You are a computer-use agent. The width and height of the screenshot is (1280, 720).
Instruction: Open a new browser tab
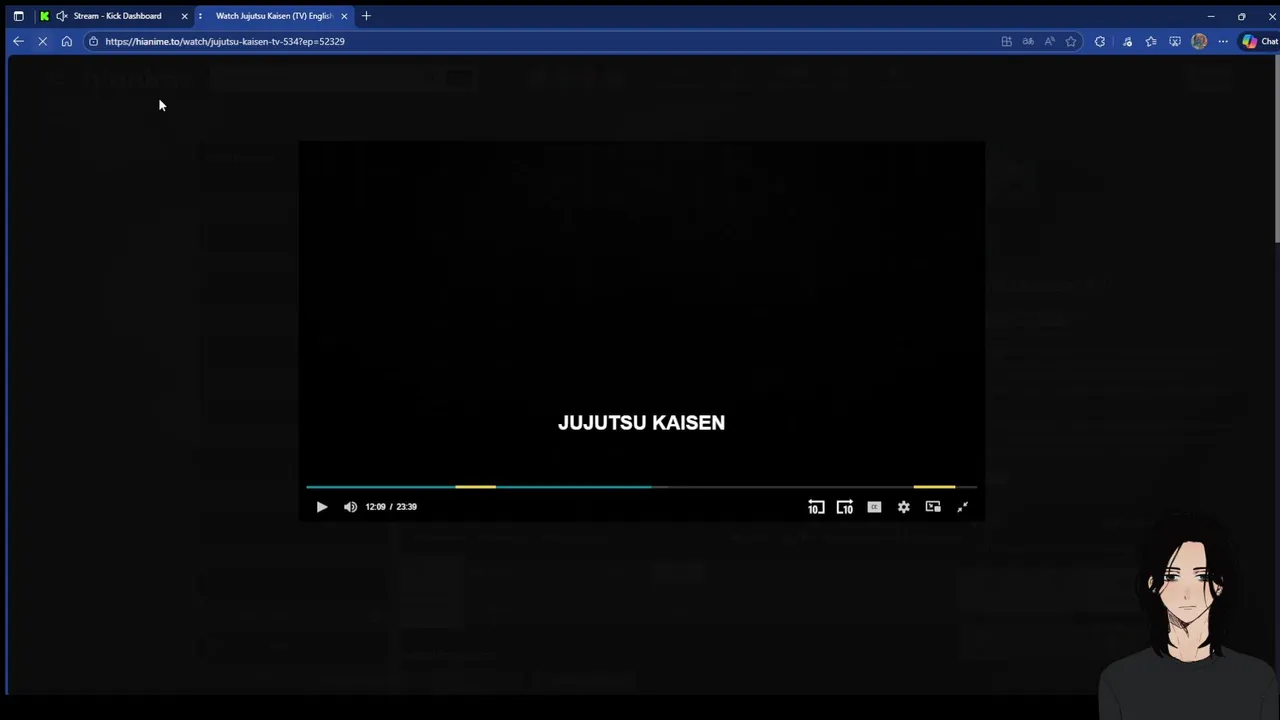coord(366,16)
